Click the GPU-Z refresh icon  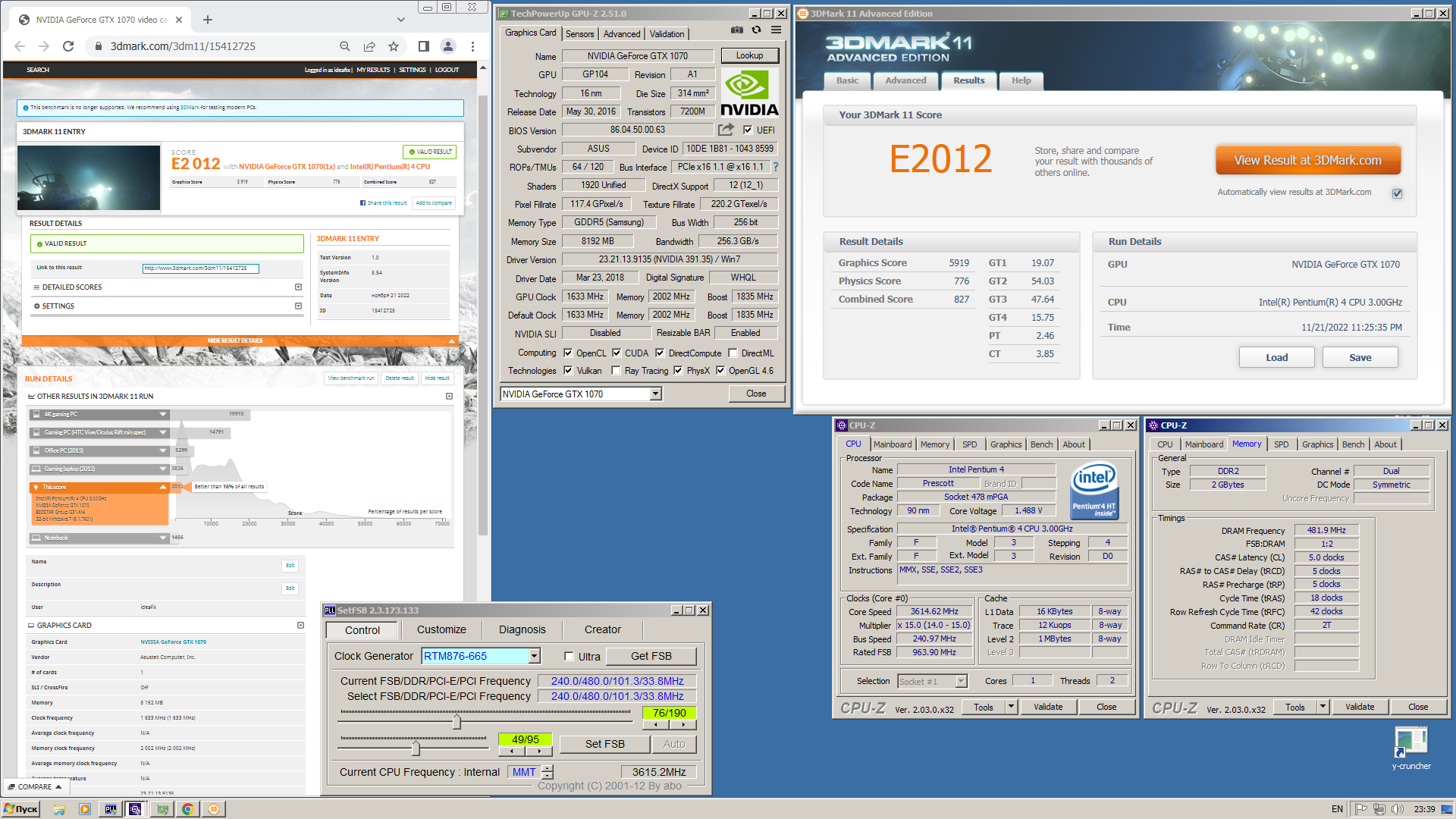point(756,30)
